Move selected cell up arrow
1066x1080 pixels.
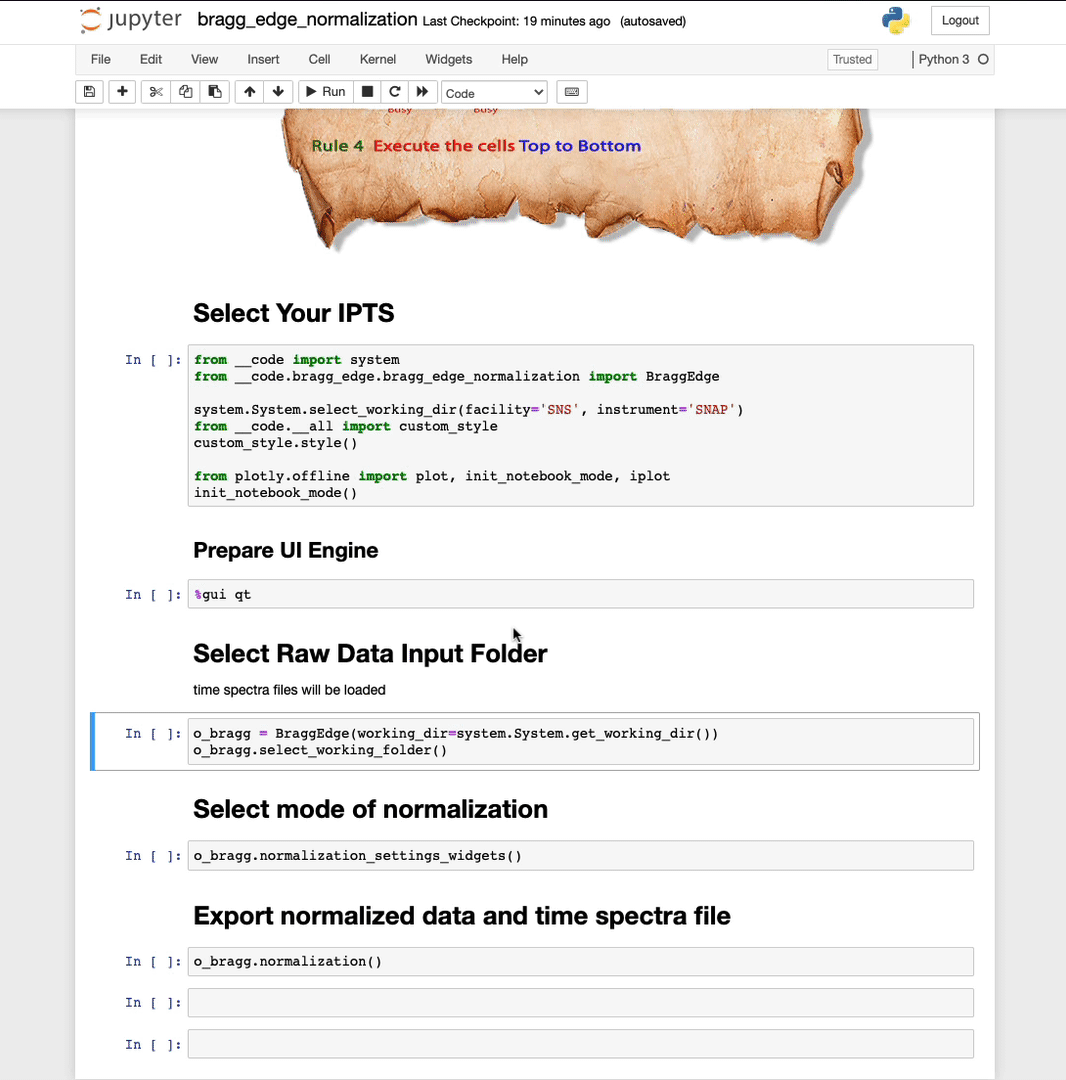[249, 92]
